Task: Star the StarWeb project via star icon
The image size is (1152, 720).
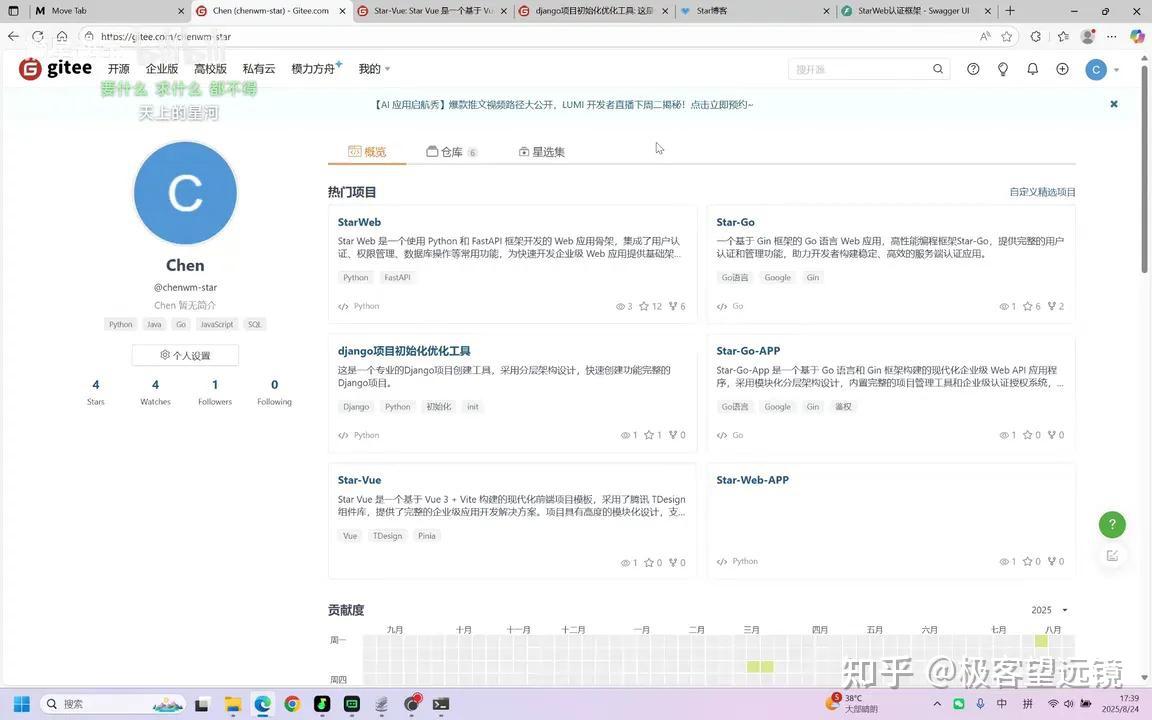Action: pyautogui.click(x=644, y=306)
